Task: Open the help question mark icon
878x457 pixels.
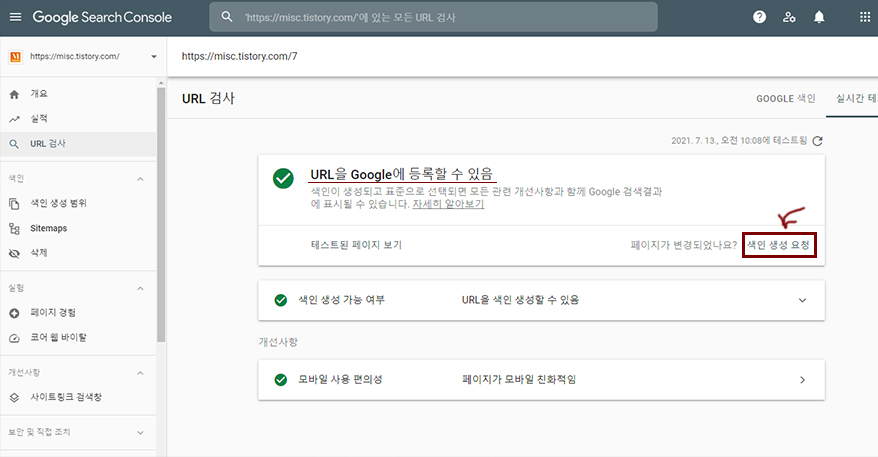Action: [x=759, y=17]
